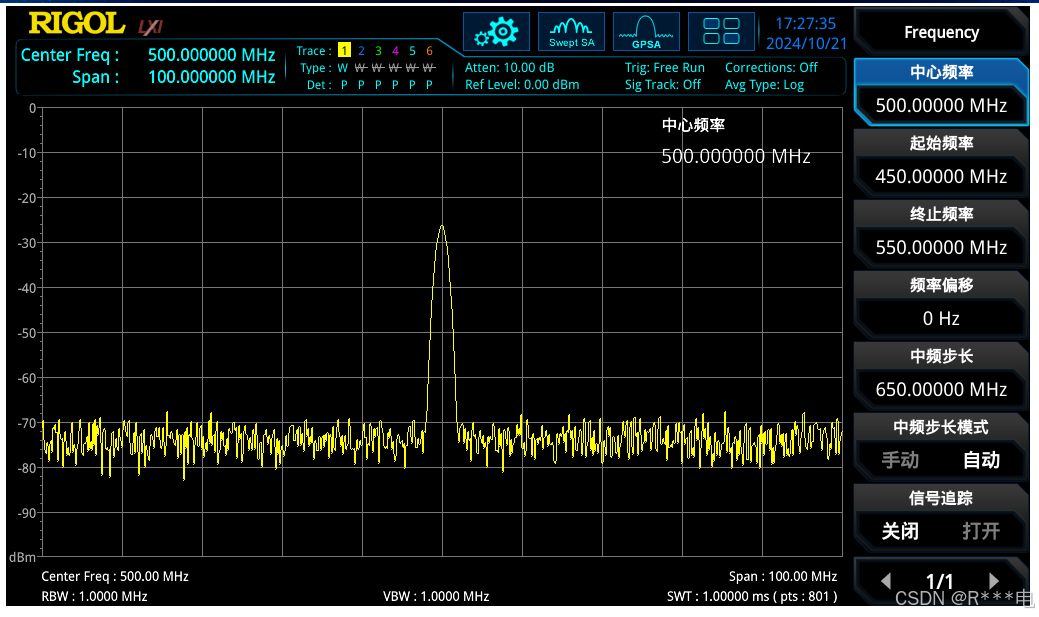1039x617 pixels.
Task: Click the trace 1 Type W entry
Action: (343, 68)
